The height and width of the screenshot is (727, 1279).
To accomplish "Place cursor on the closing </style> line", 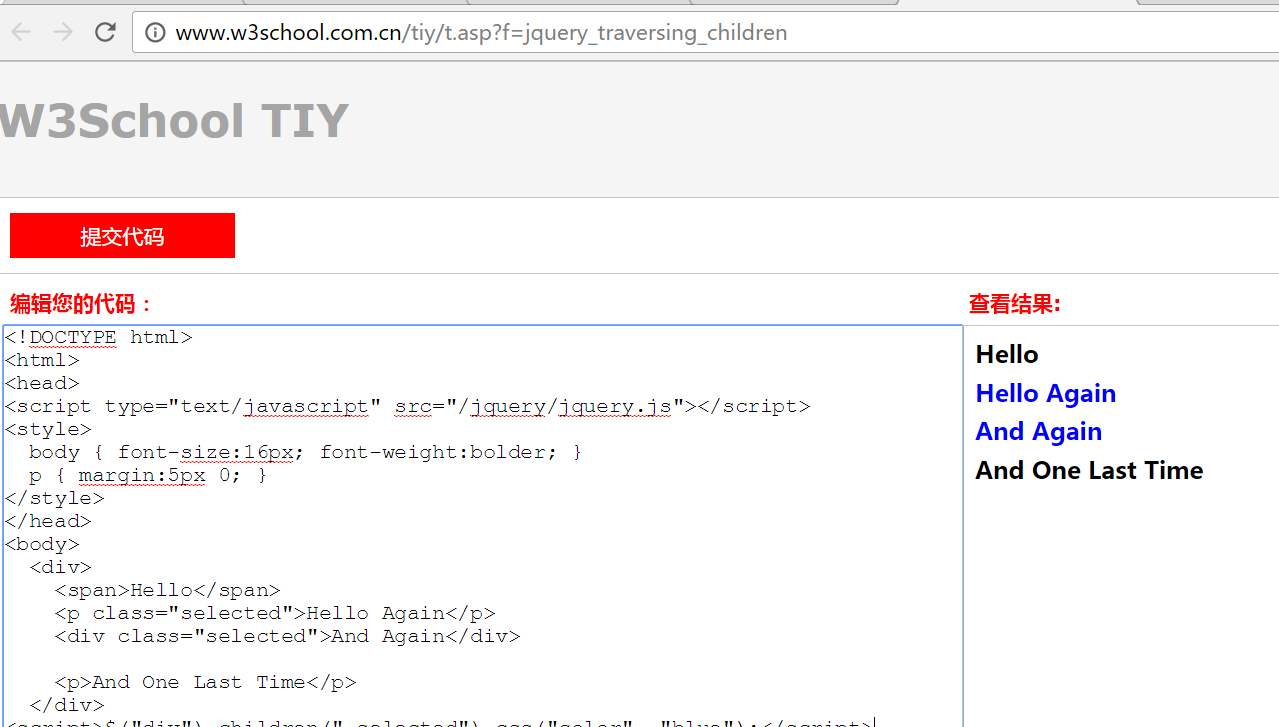I will click(x=55, y=498).
